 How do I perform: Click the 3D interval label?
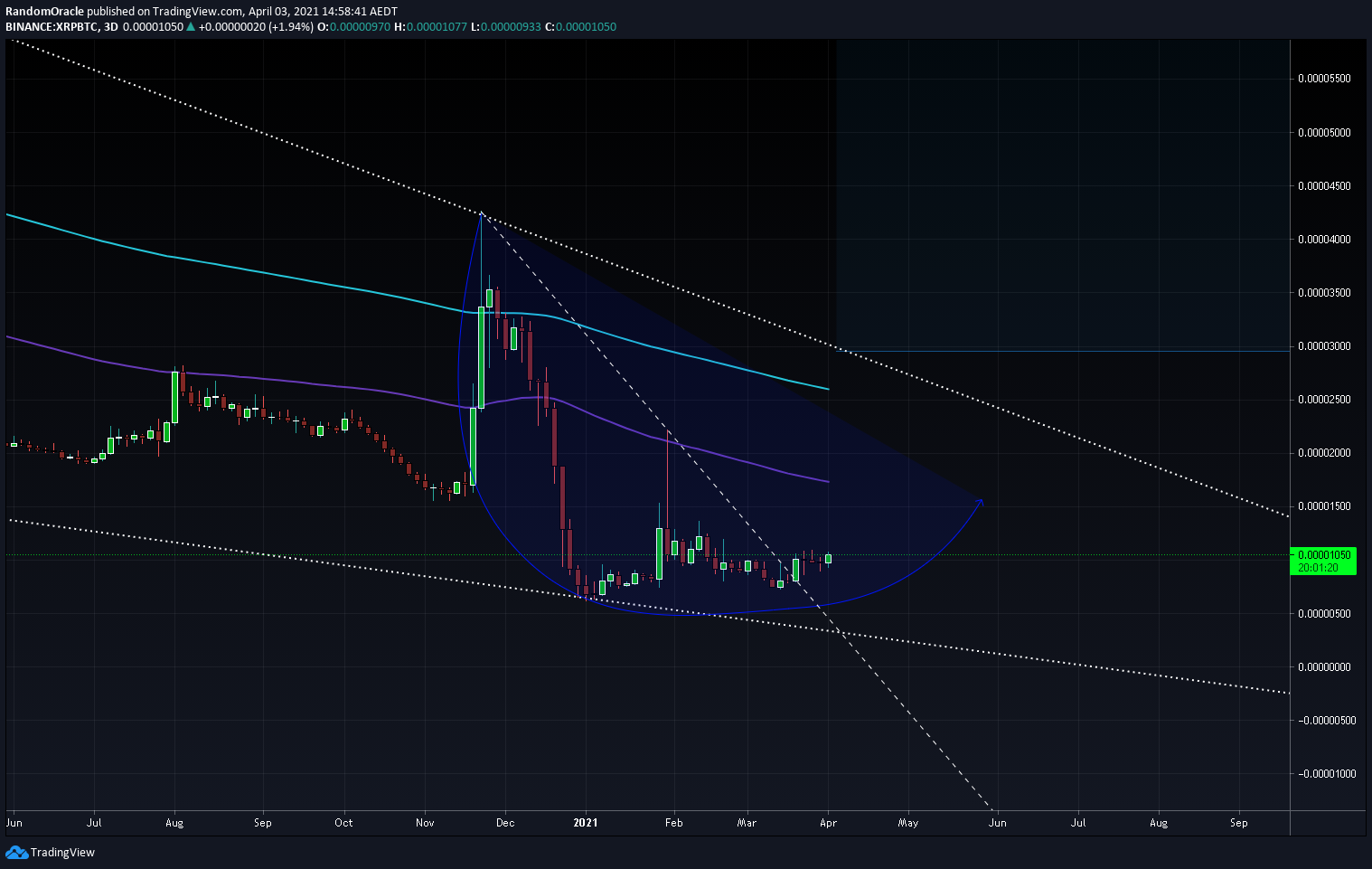pyautogui.click(x=111, y=26)
